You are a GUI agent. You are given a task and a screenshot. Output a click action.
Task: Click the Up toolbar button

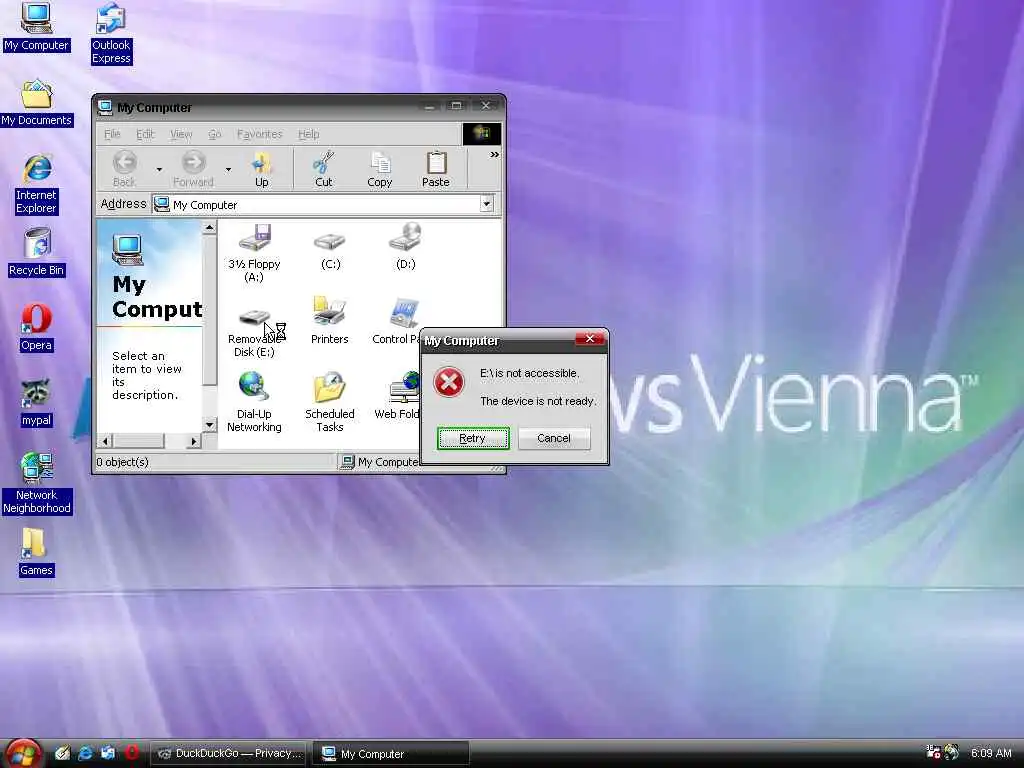[x=262, y=169]
